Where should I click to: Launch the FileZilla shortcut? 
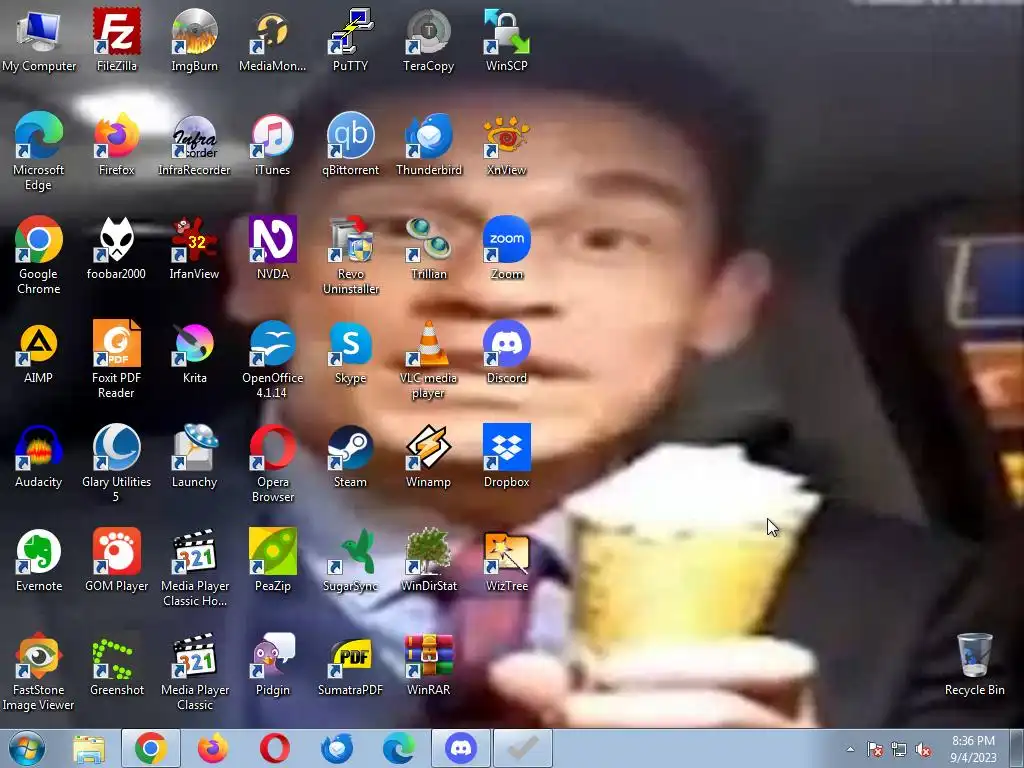[x=116, y=39]
